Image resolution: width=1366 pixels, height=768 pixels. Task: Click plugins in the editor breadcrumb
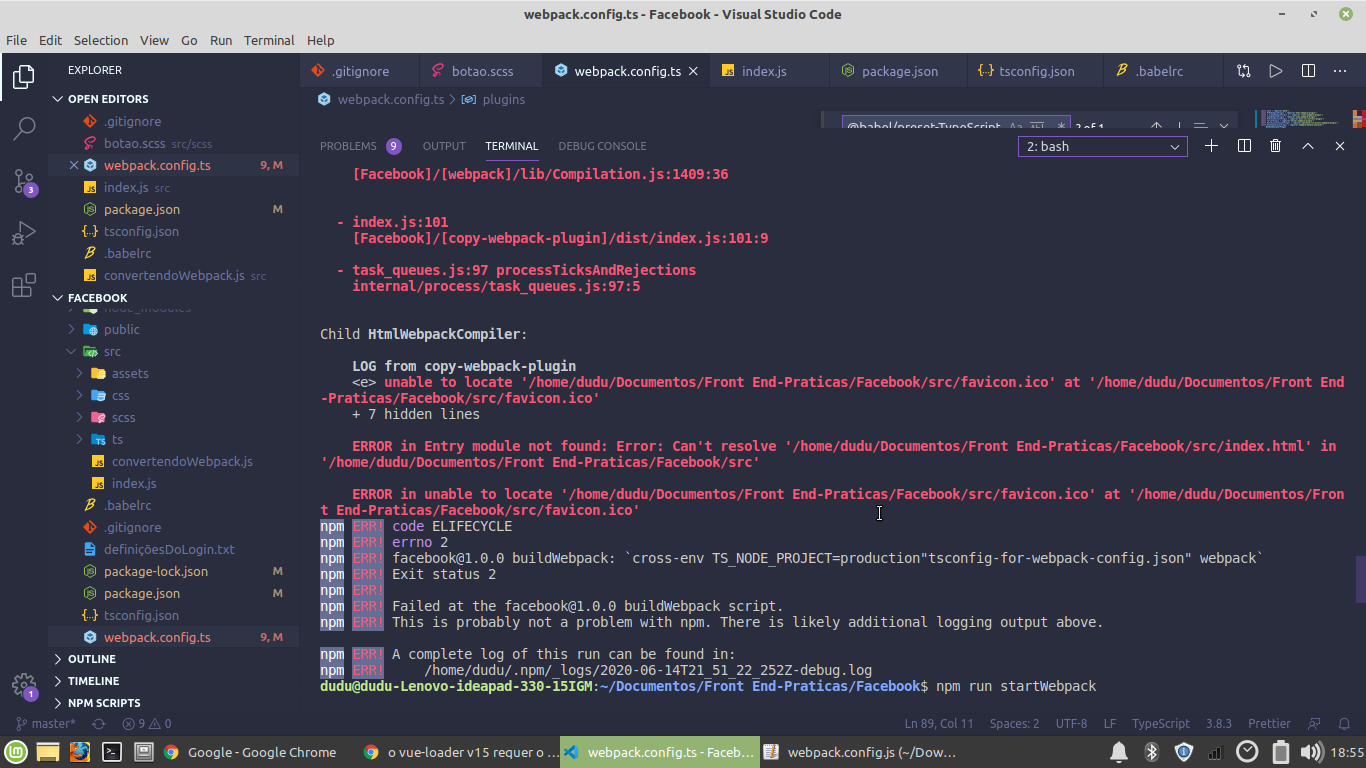503,99
